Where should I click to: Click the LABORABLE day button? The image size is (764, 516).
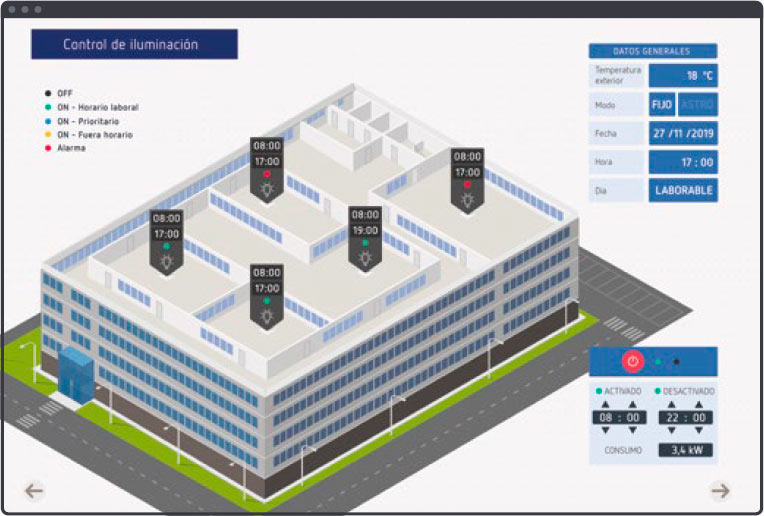(x=683, y=190)
